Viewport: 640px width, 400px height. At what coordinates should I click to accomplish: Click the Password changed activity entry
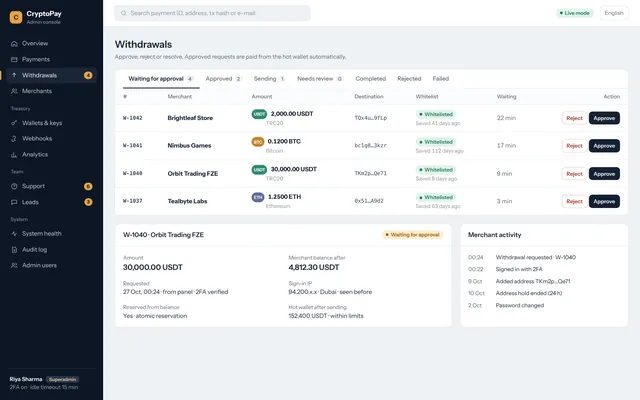pyautogui.click(x=520, y=305)
